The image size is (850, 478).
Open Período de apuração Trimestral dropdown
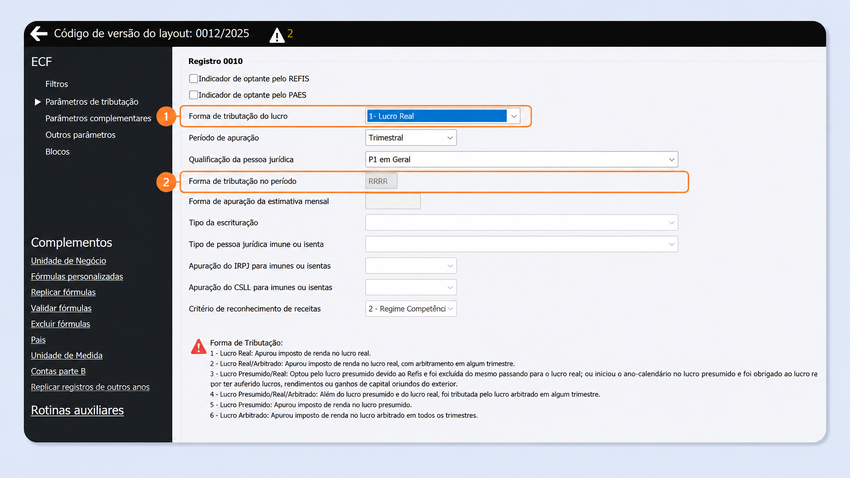[411, 138]
